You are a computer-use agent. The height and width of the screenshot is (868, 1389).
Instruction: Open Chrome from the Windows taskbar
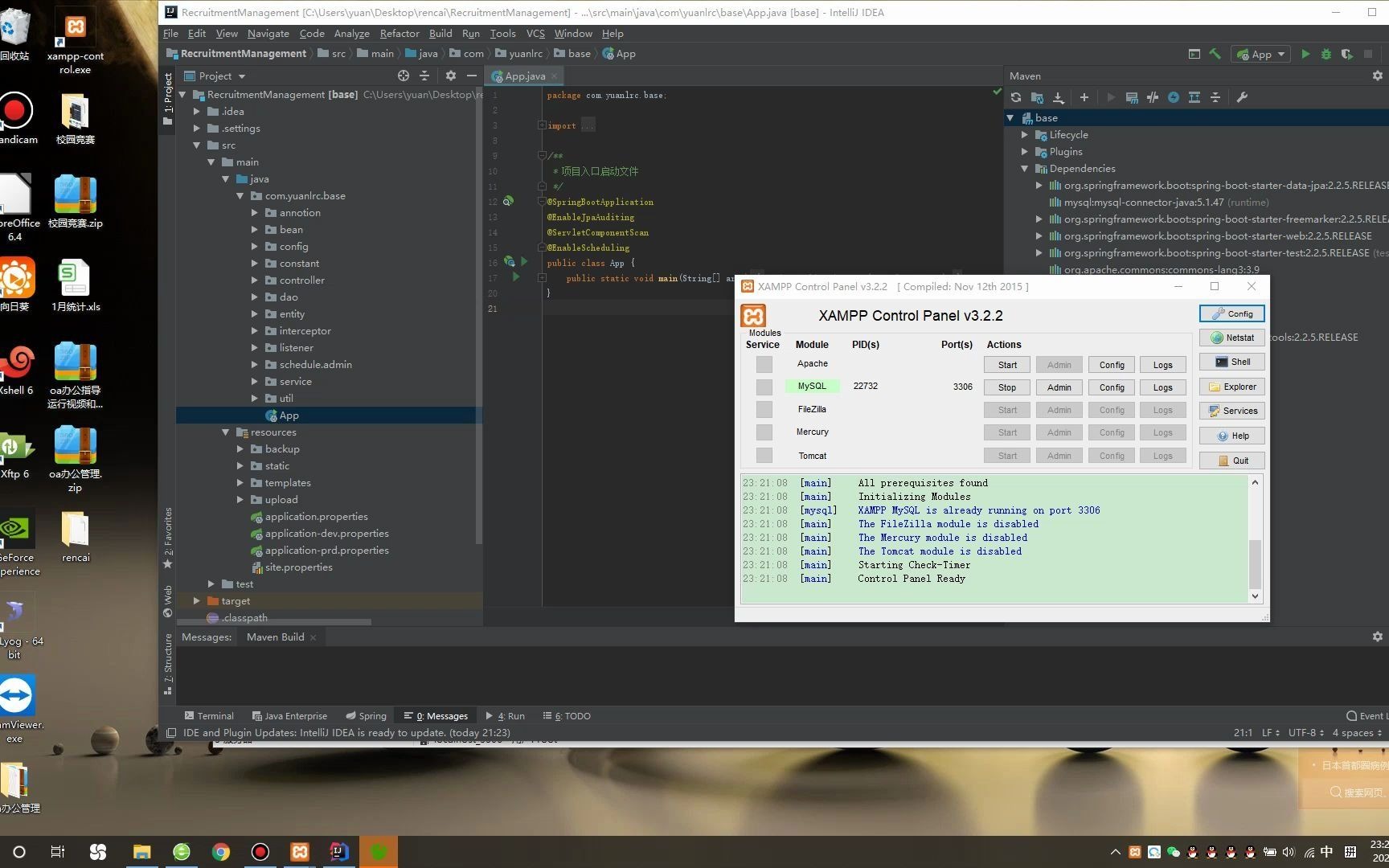(x=221, y=851)
